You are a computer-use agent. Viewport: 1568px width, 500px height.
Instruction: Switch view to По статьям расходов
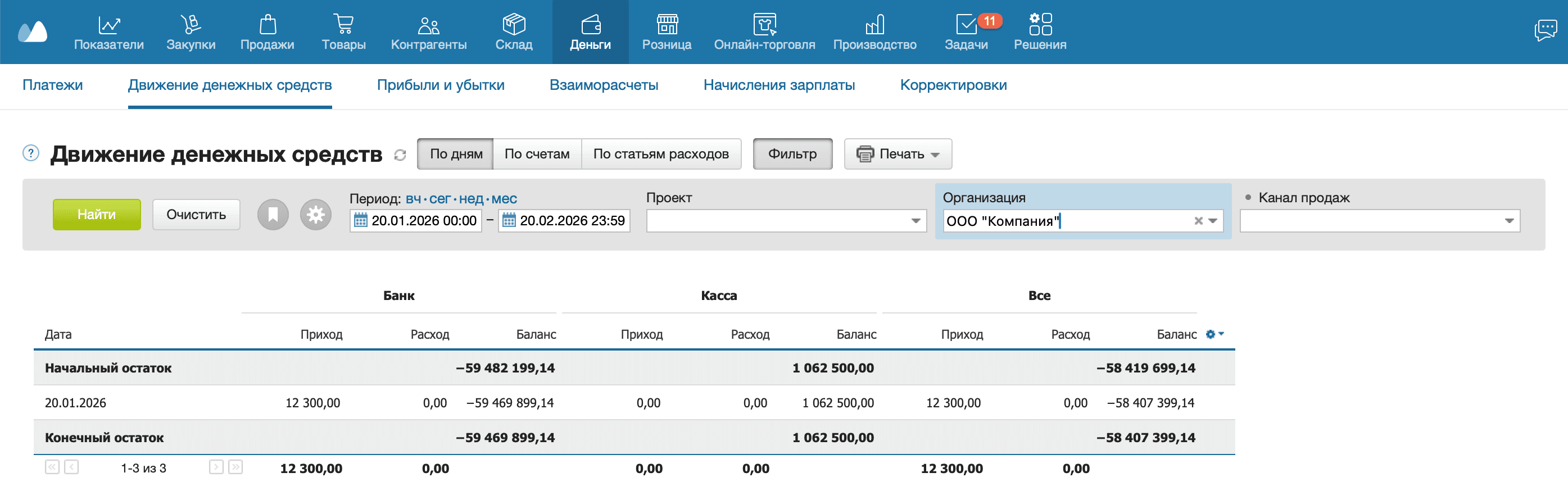(x=660, y=154)
